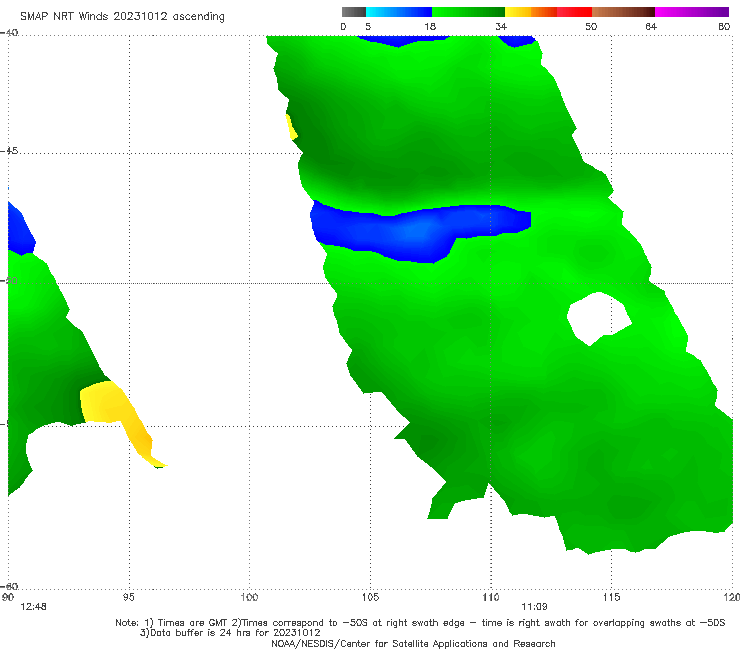Image resolution: width=740 pixels, height=650 pixels.
Task: Click the longitude label 115
Action: click(x=612, y=597)
